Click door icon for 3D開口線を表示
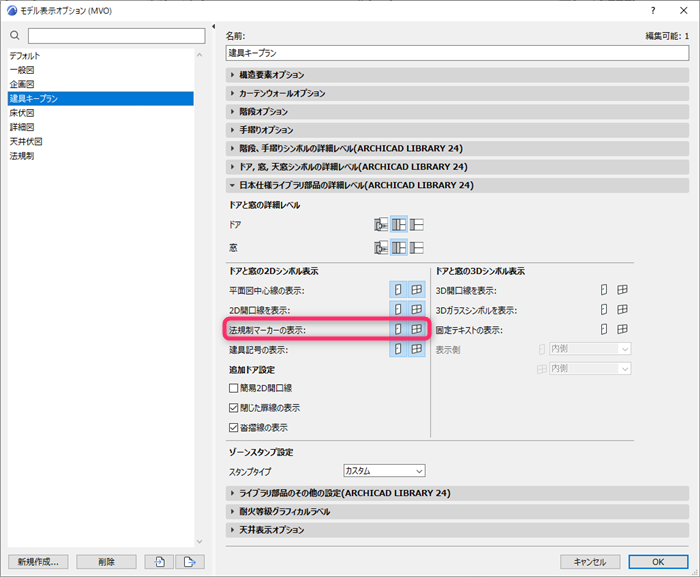 click(x=604, y=290)
